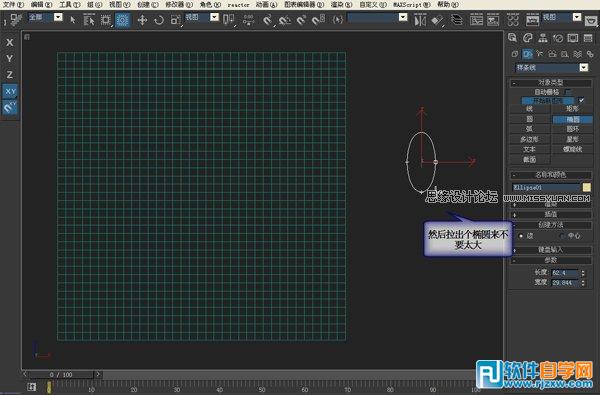The image size is (600, 395).
Task: Open the Hierarchy command panel tab
Action: coord(543,38)
